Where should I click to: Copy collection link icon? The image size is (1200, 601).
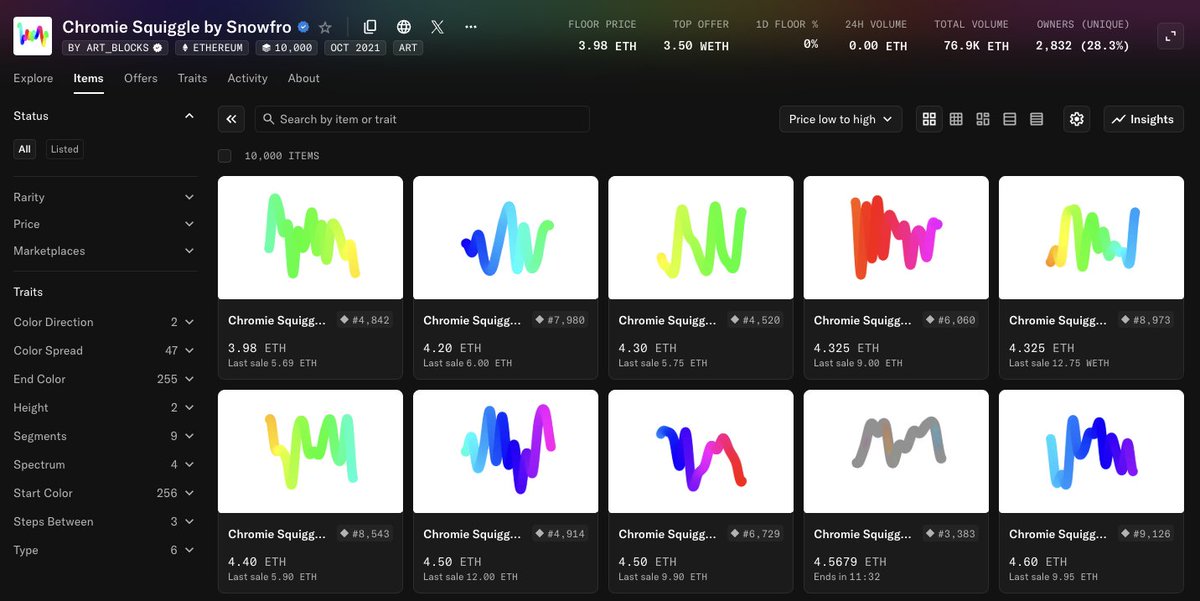370,27
